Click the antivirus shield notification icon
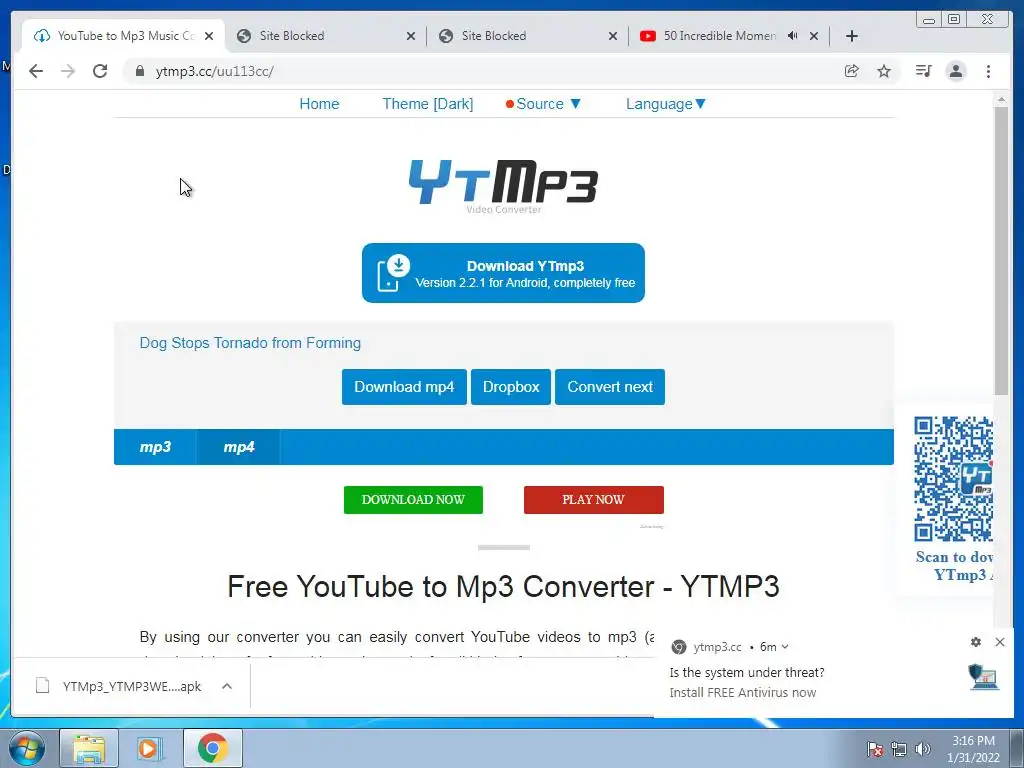 coord(983,677)
